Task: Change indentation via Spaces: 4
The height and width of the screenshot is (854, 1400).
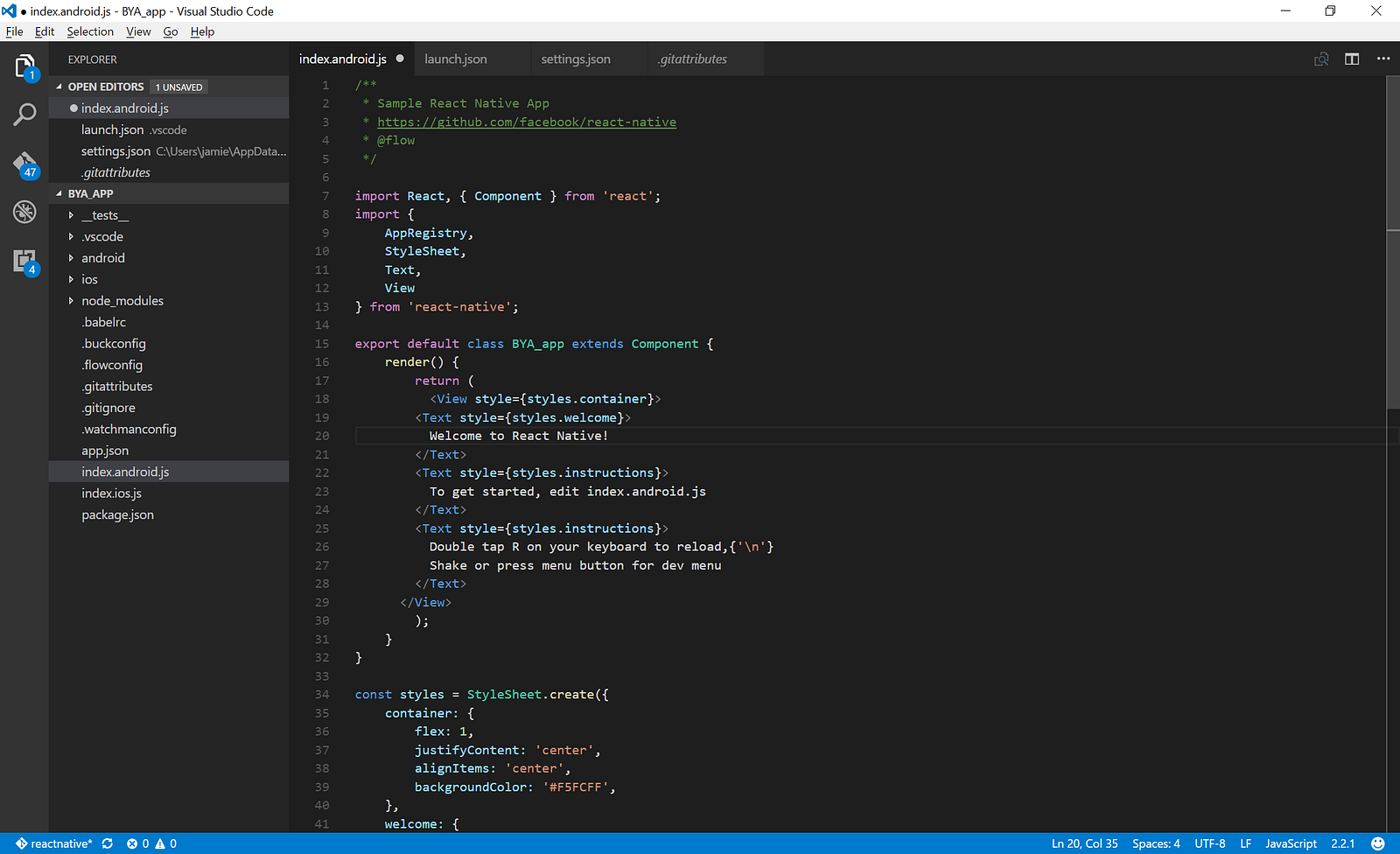Action: [x=1156, y=843]
